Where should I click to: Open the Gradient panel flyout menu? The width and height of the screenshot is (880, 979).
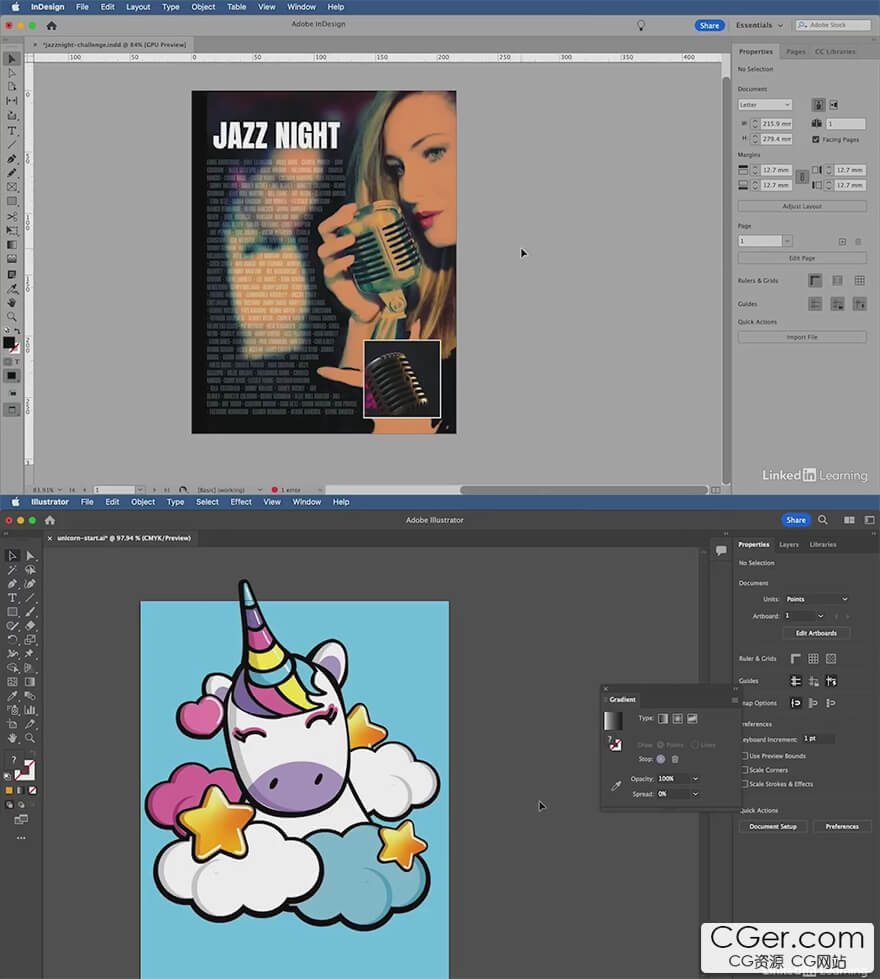coord(734,700)
